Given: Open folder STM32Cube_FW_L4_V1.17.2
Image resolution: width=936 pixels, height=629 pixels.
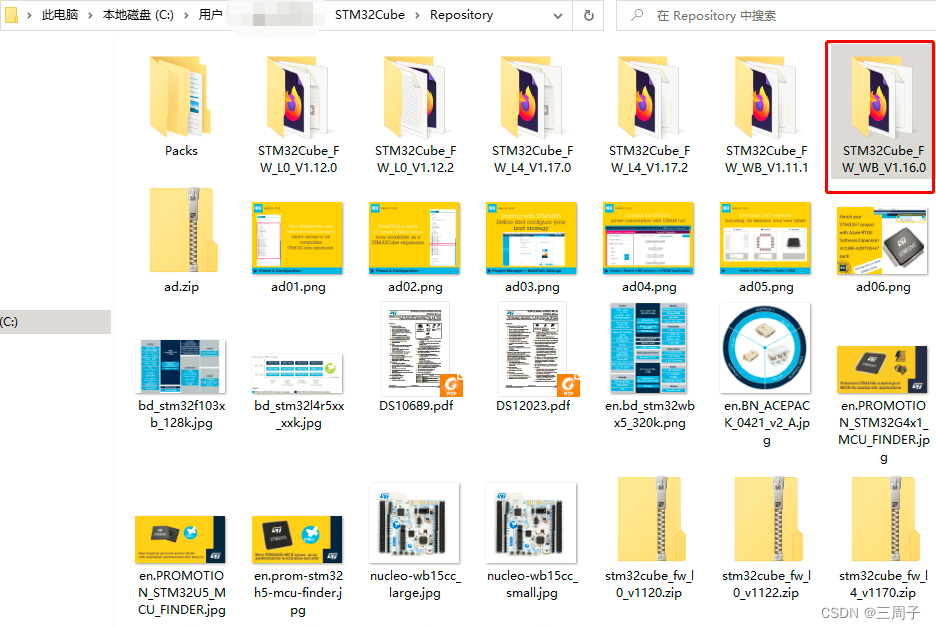Looking at the screenshot, I should coord(649,113).
